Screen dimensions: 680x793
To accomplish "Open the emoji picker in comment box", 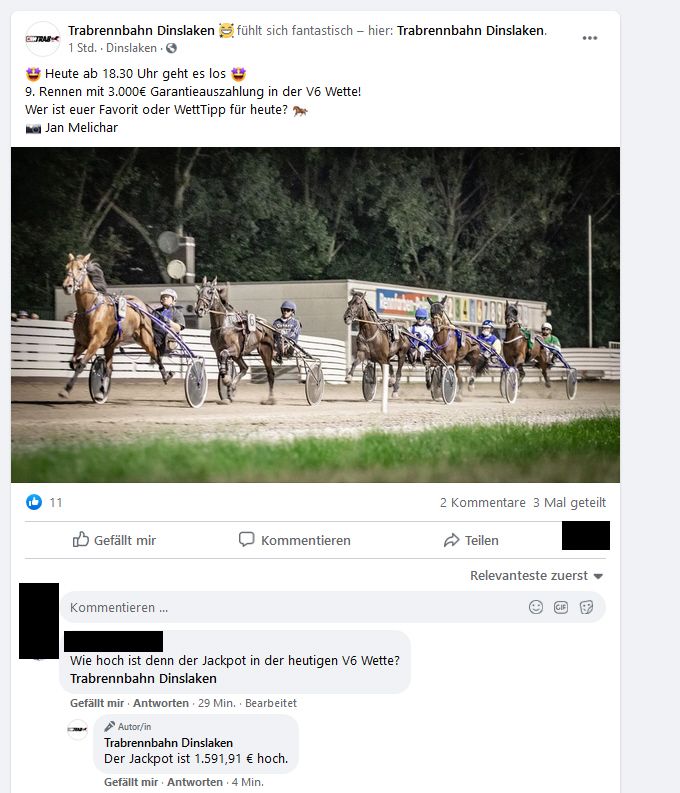I will coord(535,607).
